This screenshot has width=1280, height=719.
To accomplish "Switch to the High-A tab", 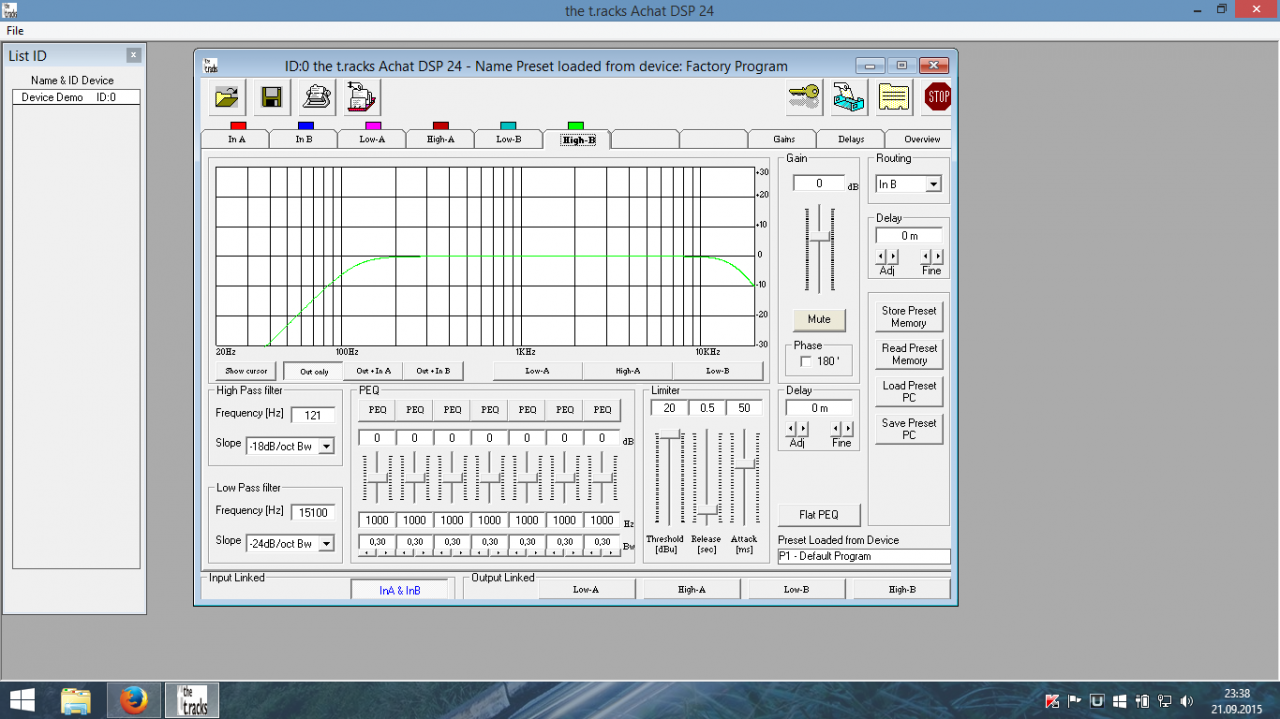I will coord(440,139).
